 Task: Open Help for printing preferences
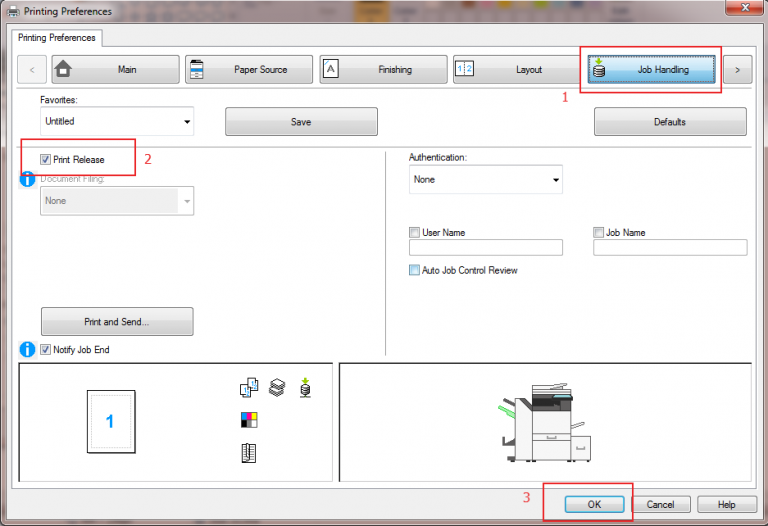coord(726,504)
